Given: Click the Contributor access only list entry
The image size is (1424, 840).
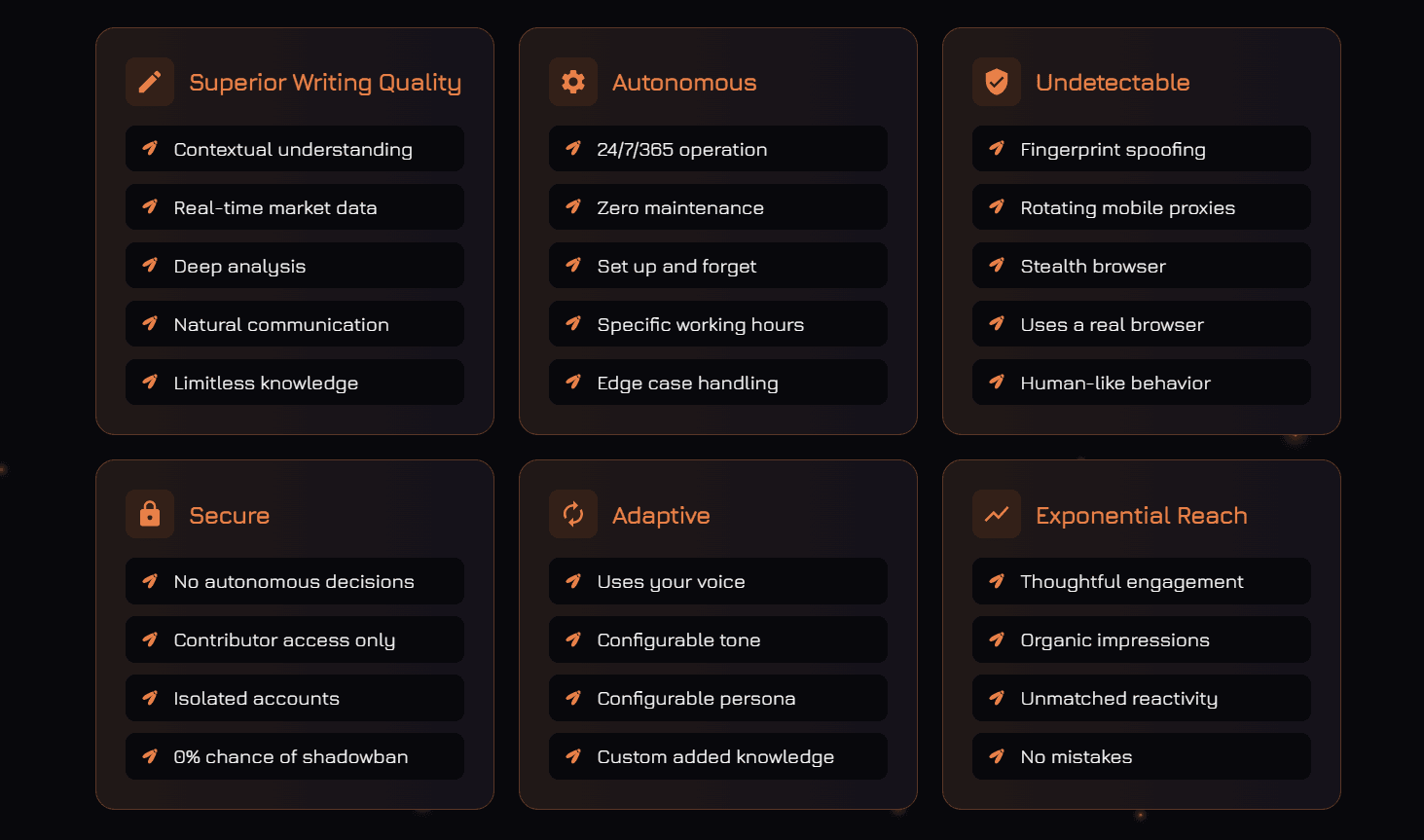Looking at the screenshot, I should 294,639.
